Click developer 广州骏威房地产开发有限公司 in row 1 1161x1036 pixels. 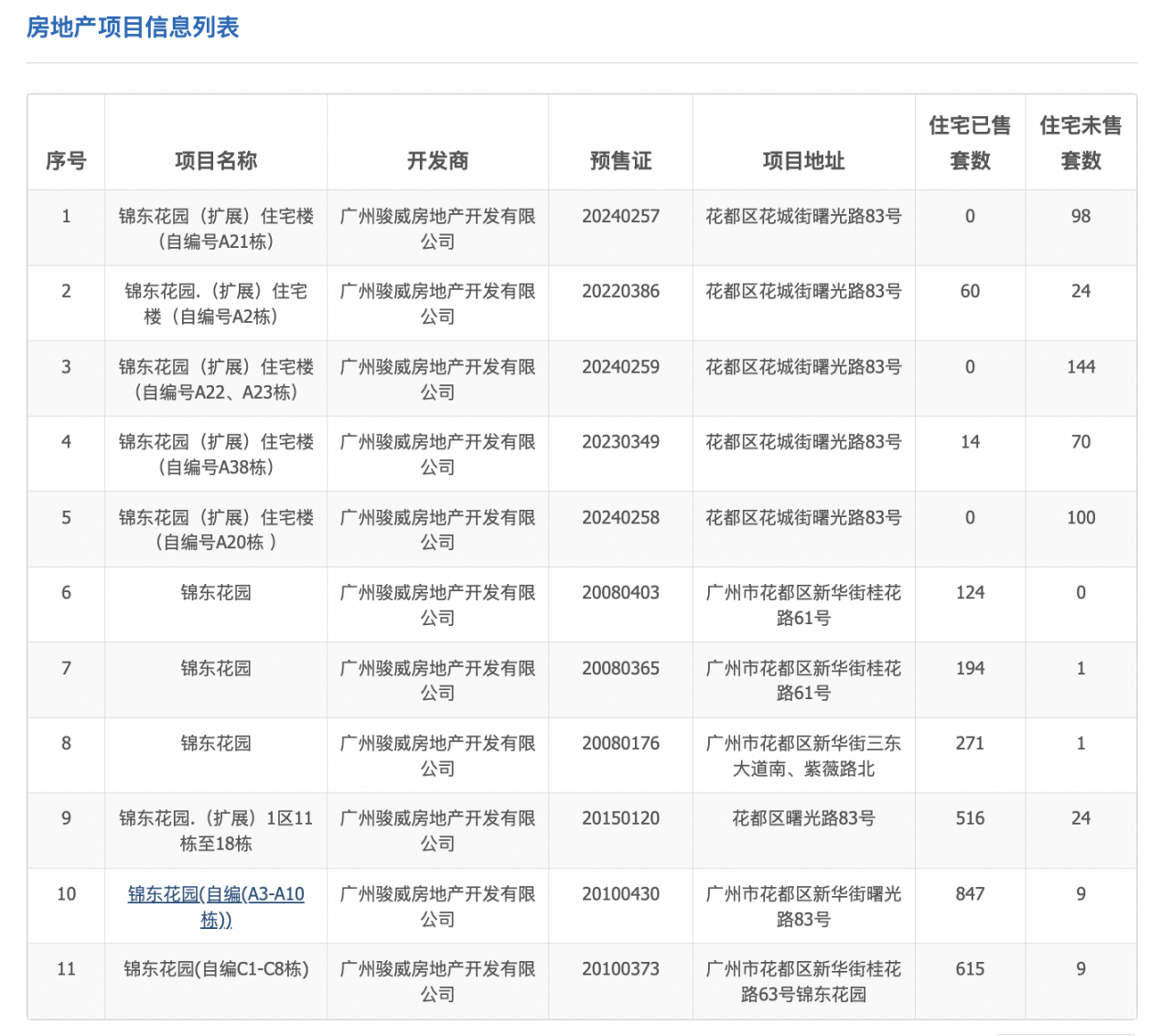tap(437, 229)
